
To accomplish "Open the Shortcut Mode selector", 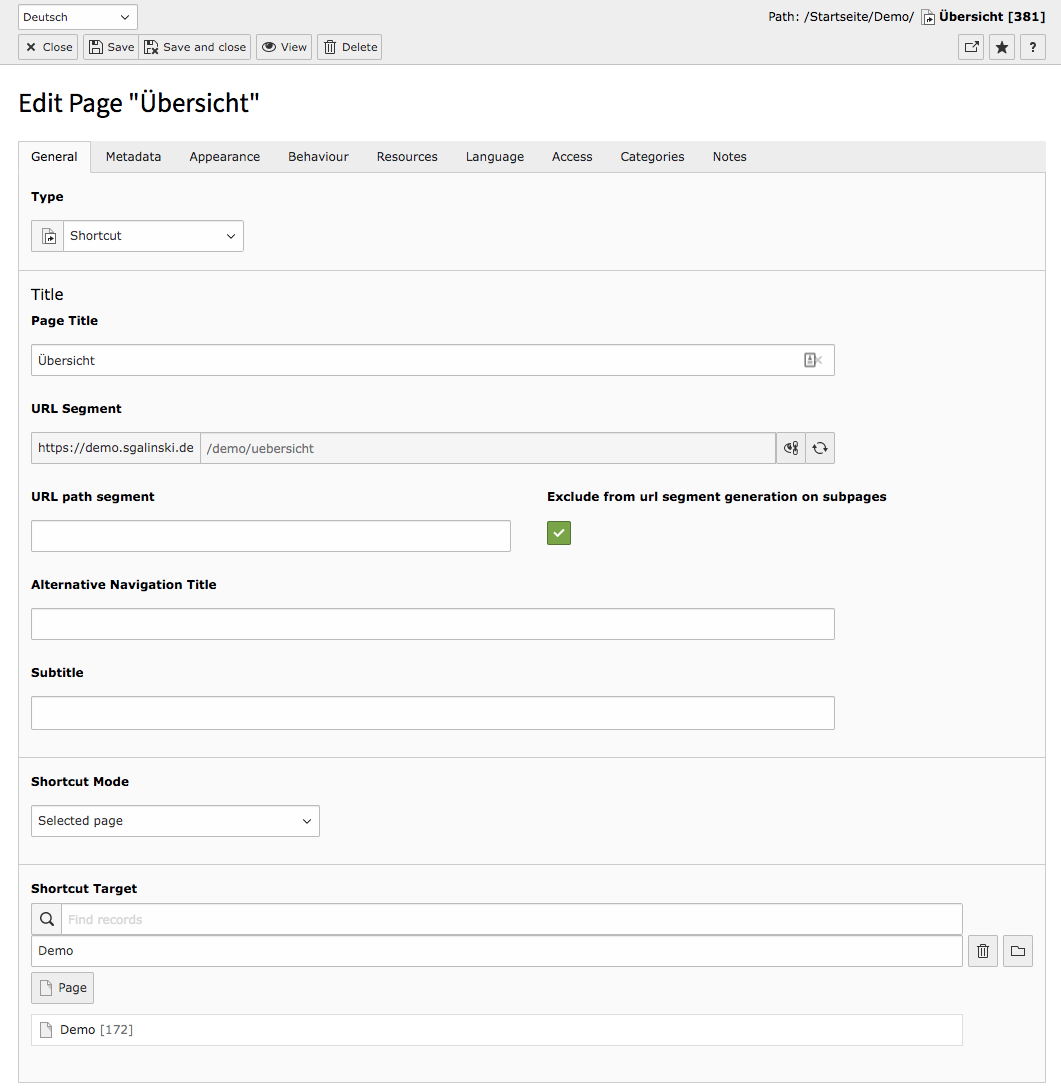I will (175, 820).
